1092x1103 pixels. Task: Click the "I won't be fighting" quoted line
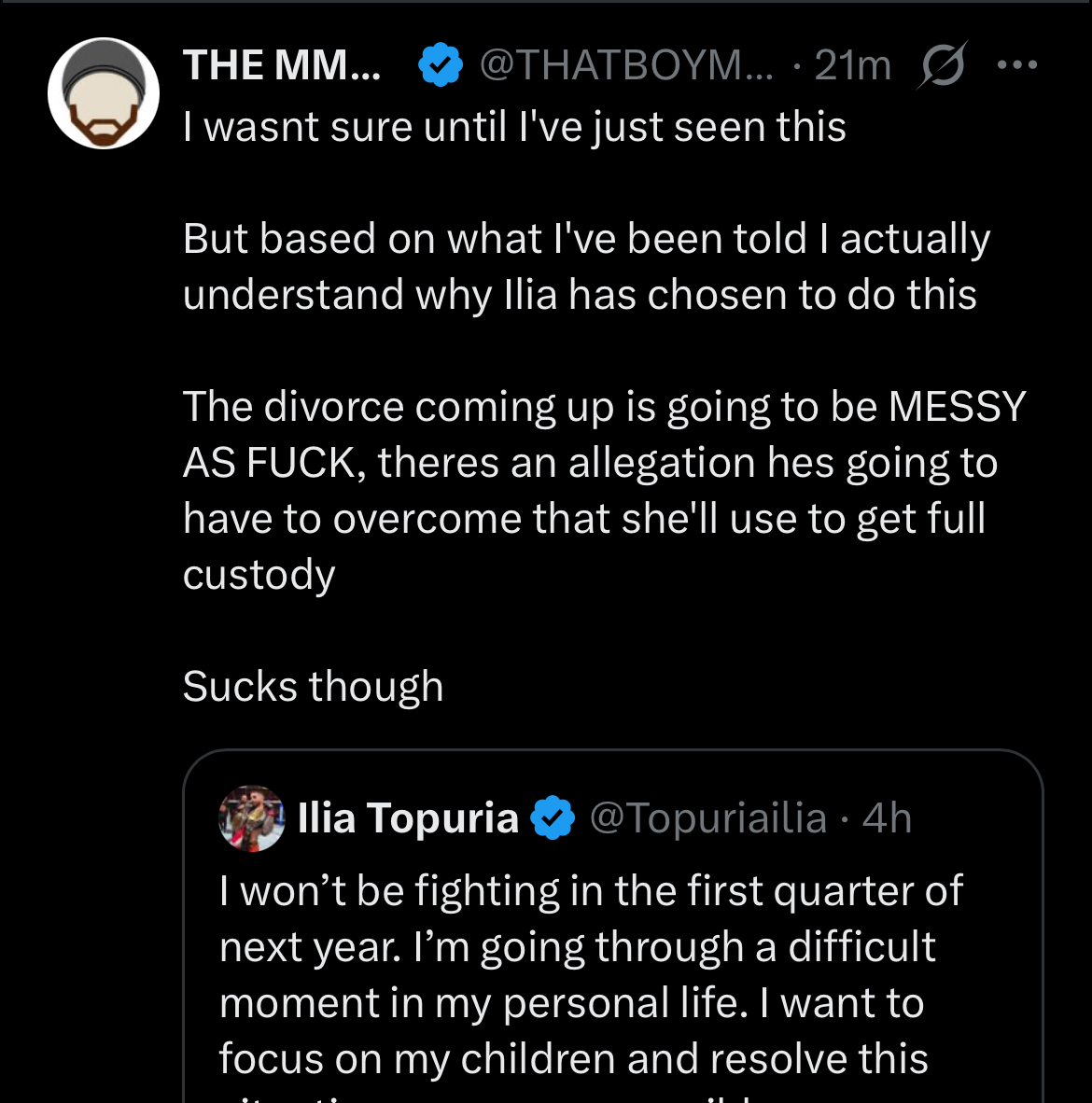click(591, 891)
